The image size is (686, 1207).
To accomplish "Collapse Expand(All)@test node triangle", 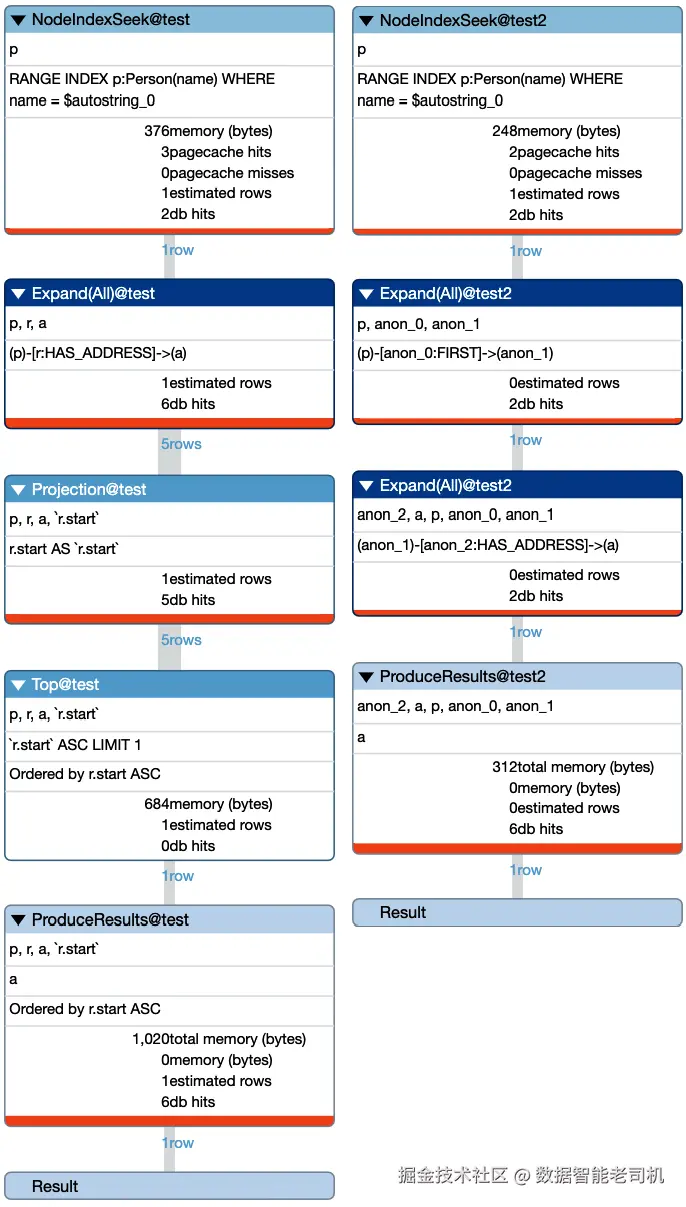I will tap(18, 294).
